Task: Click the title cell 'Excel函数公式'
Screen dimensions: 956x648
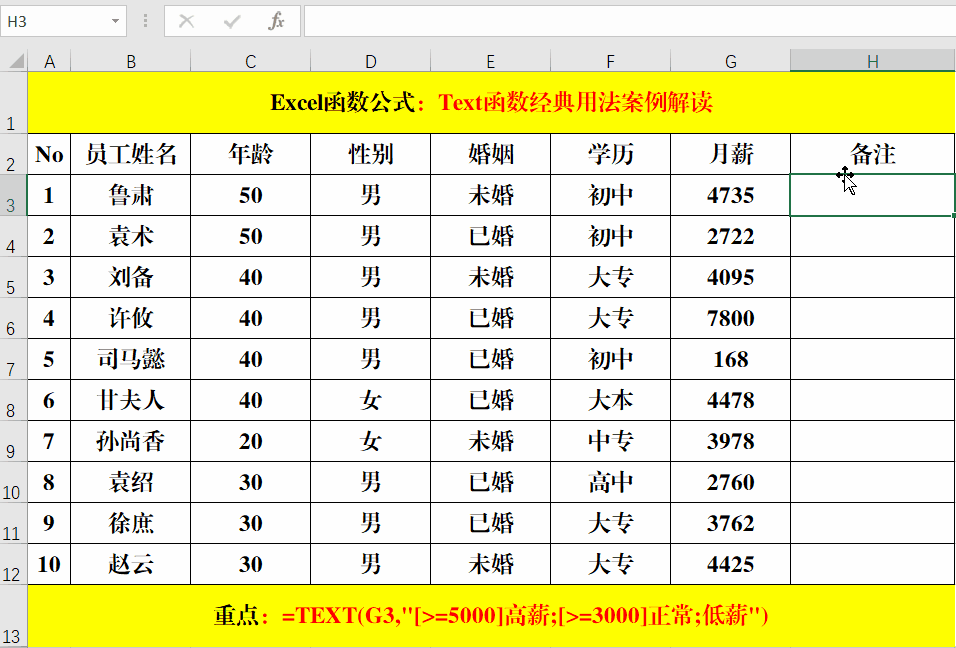Action: pos(491,102)
